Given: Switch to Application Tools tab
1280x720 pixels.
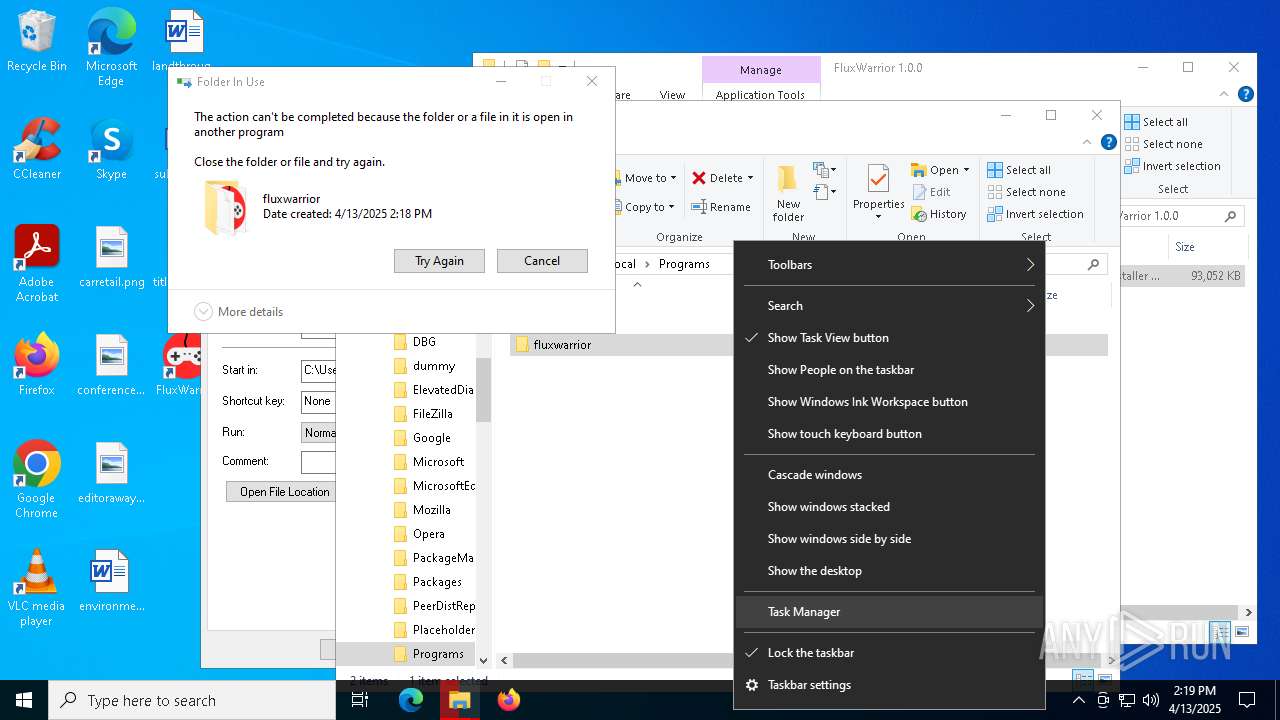Looking at the screenshot, I should click(x=760, y=95).
